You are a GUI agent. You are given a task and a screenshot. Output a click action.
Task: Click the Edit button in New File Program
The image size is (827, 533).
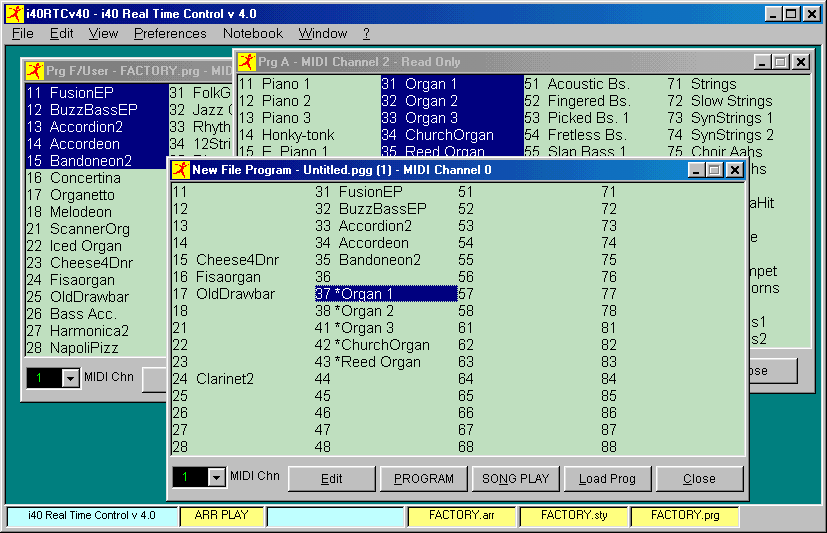click(x=331, y=479)
